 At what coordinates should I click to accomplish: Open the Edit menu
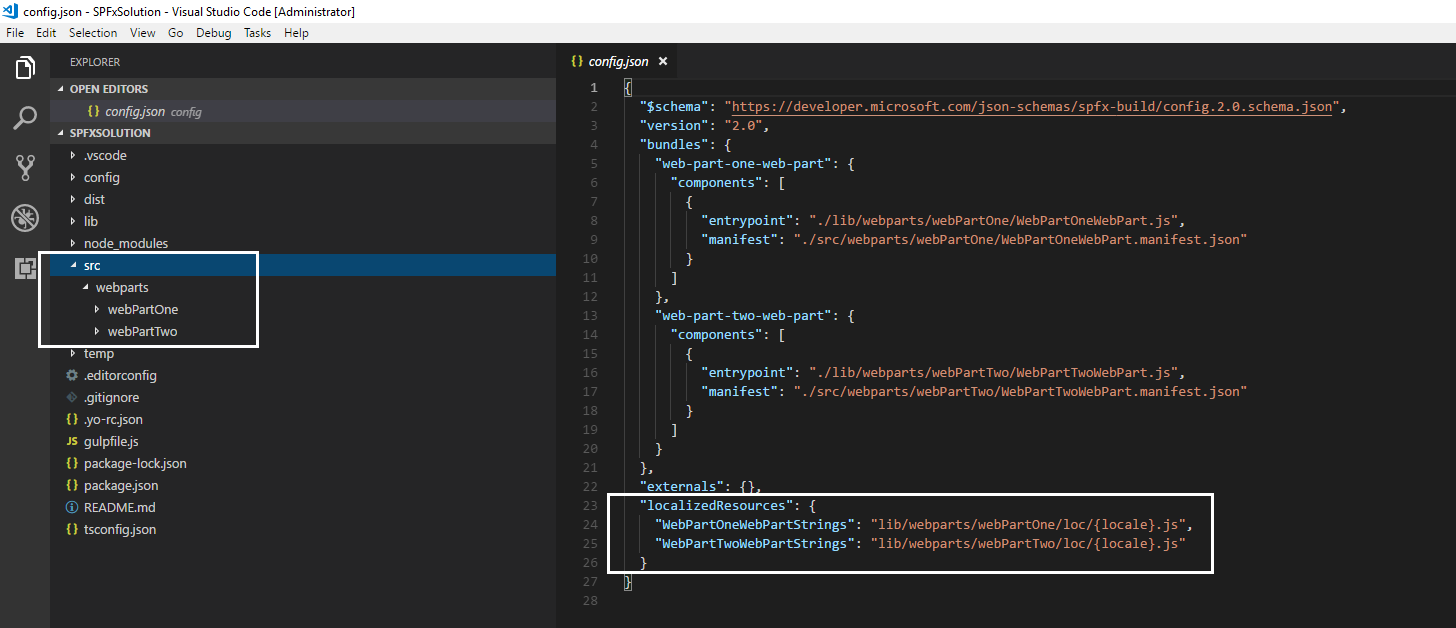pos(46,33)
